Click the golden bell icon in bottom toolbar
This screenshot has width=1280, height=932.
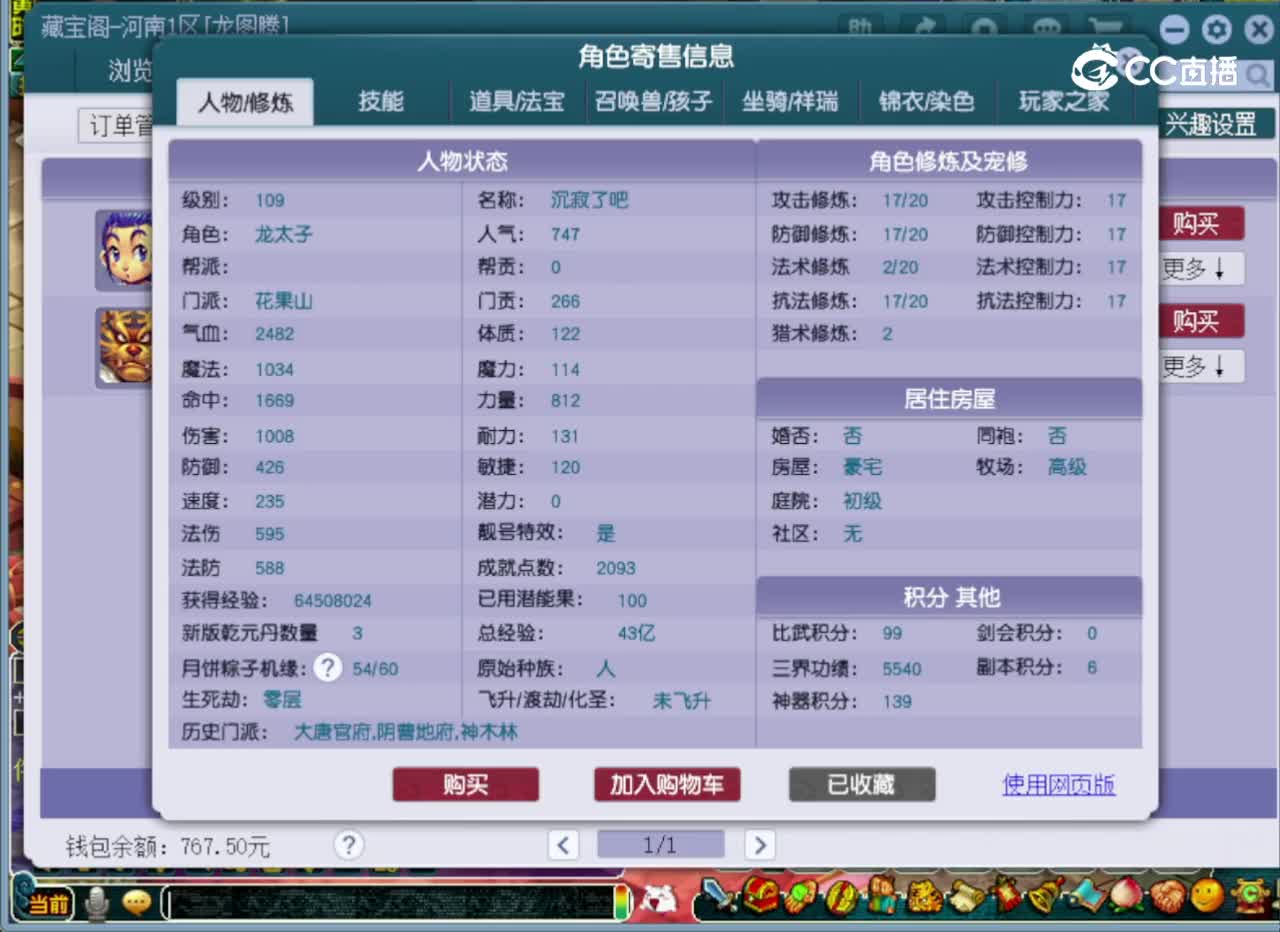1046,895
